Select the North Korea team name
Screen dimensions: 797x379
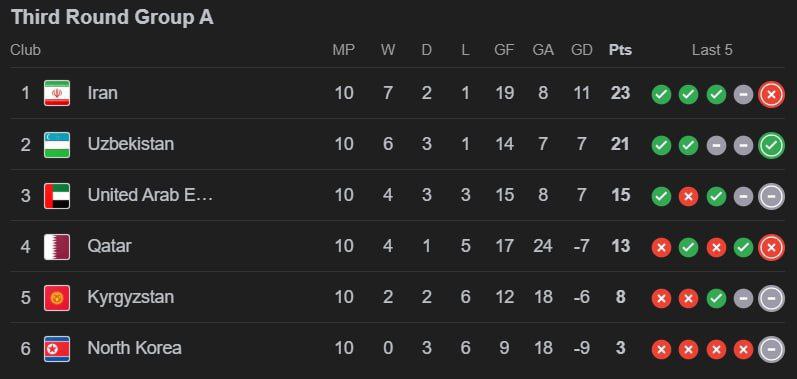134,348
